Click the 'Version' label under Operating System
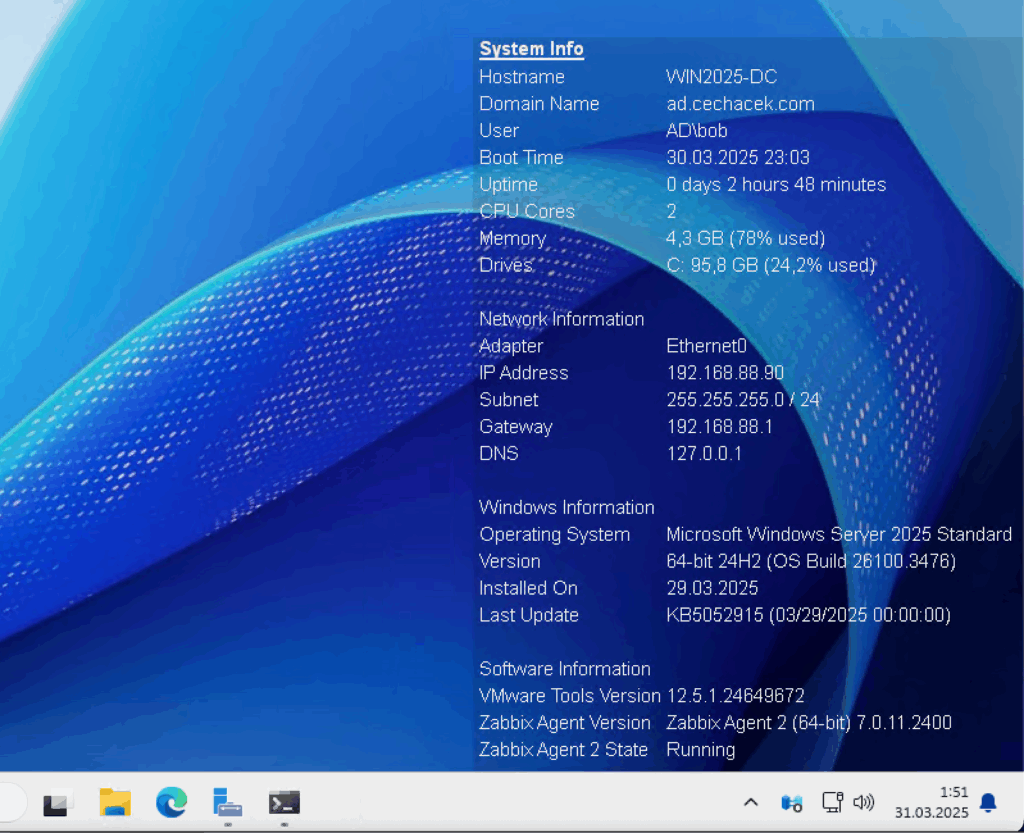Screen dimensions: 1024x833 tap(510, 561)
